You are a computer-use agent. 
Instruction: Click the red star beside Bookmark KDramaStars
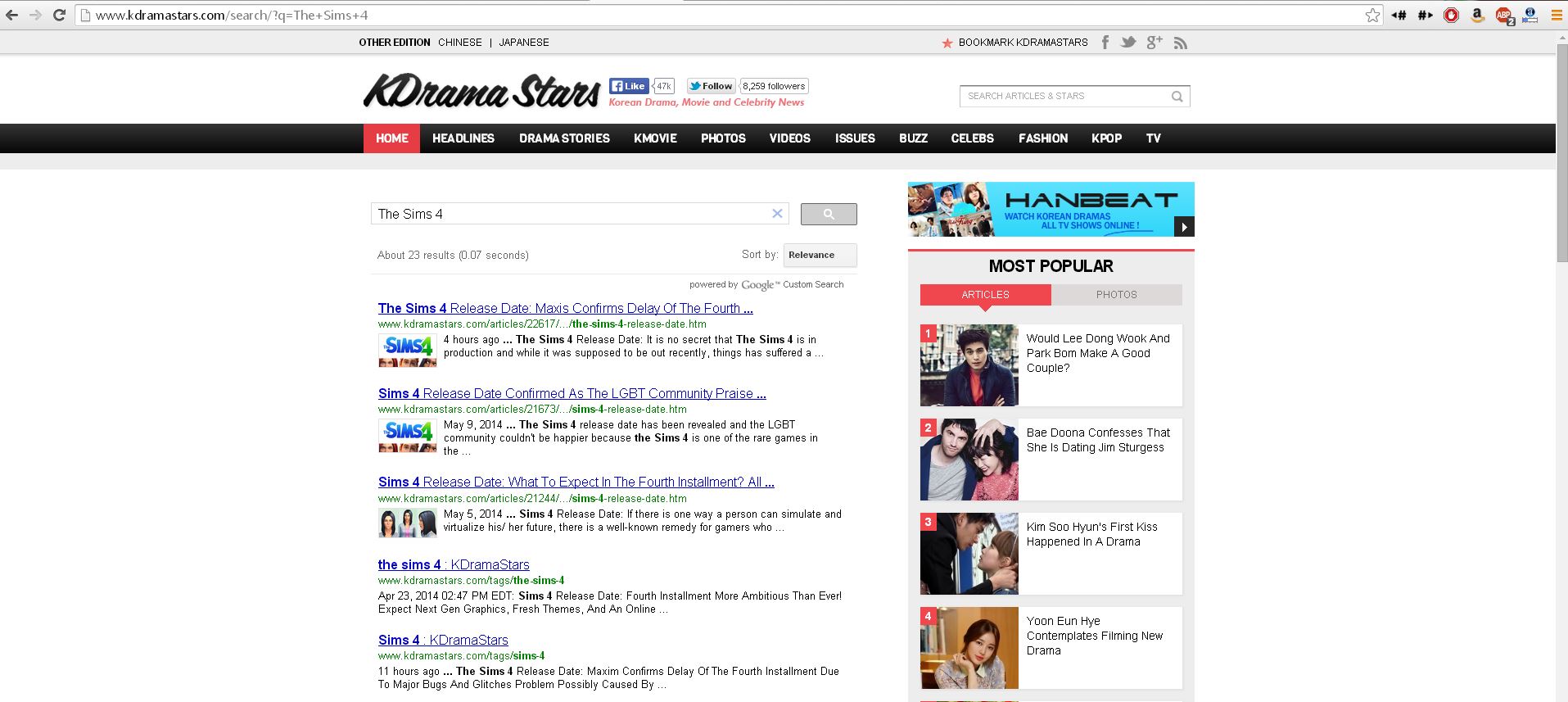click(947, 43)
